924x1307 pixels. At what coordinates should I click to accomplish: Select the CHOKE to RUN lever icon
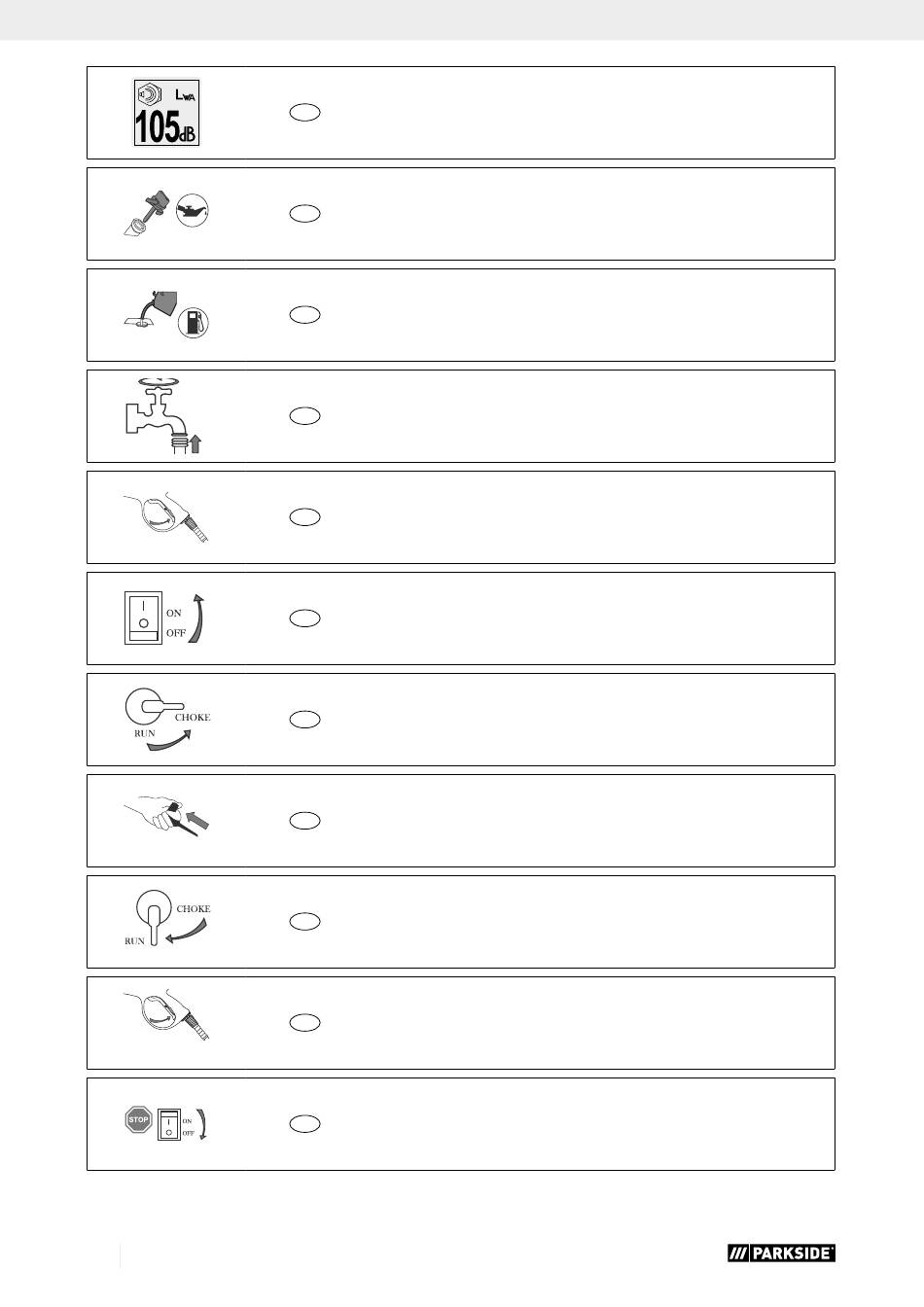click(x=166, y=920)
